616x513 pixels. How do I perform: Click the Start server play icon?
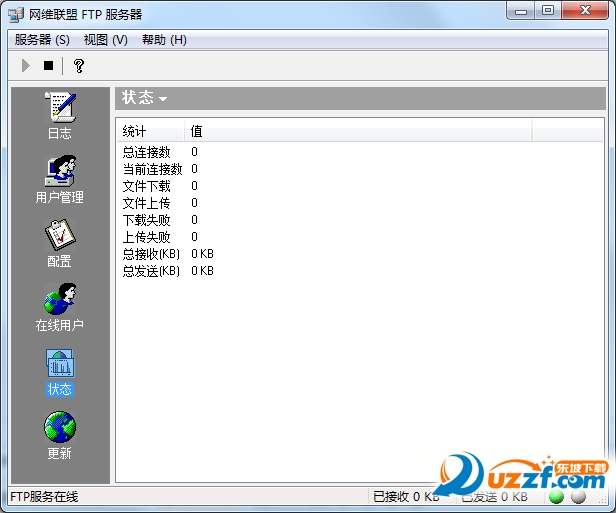(x=26, y=66)
